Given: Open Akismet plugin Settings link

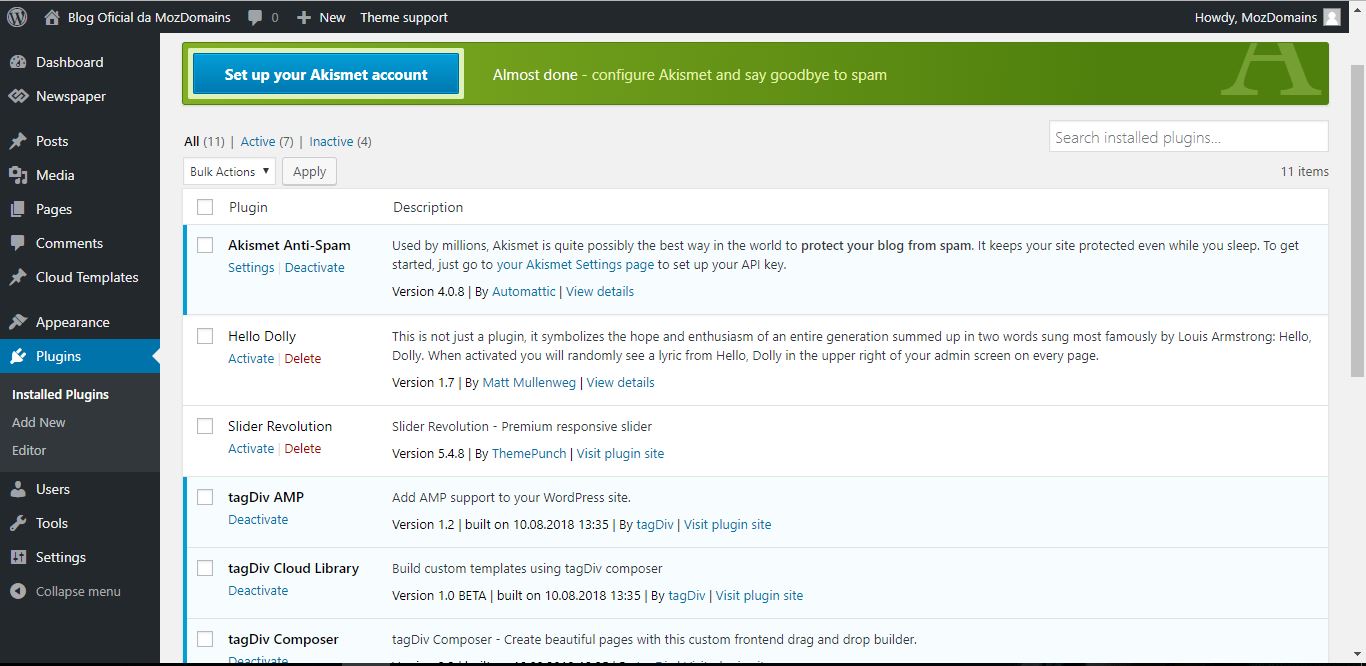Looking at the screenshot, I should point(251,267).
